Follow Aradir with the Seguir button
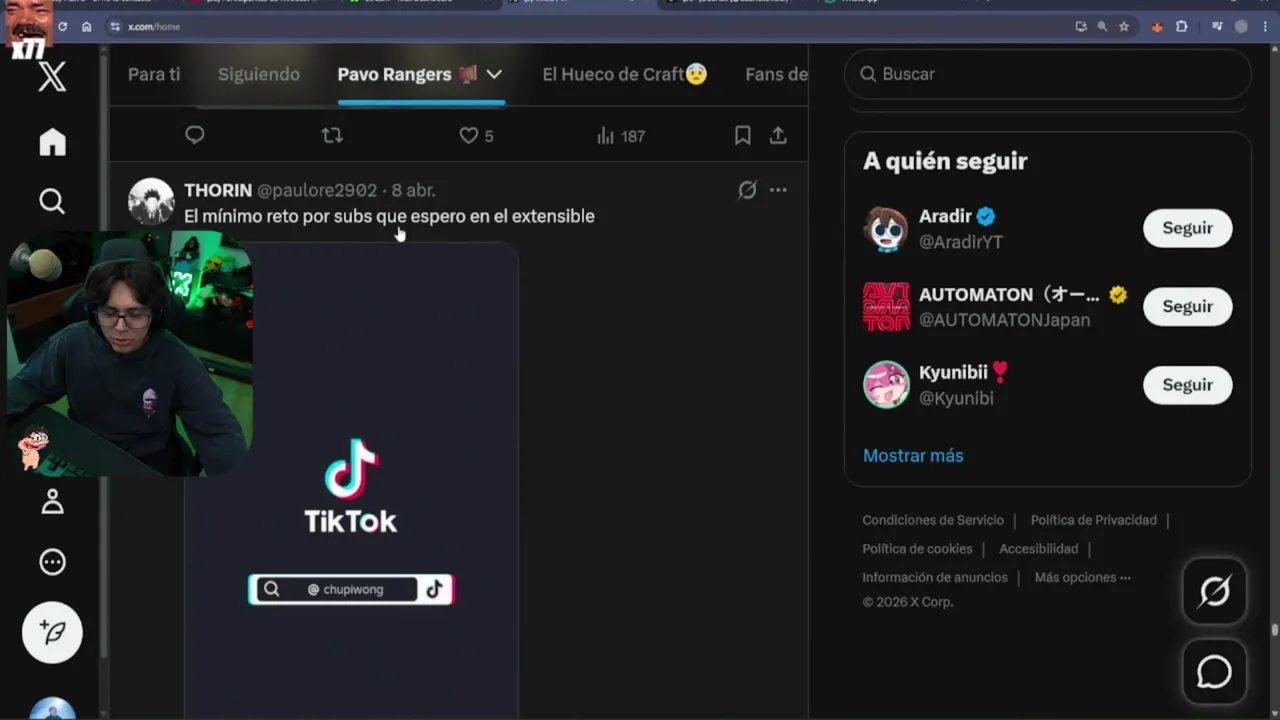 pyautogui.click(x=1187, y=228)
